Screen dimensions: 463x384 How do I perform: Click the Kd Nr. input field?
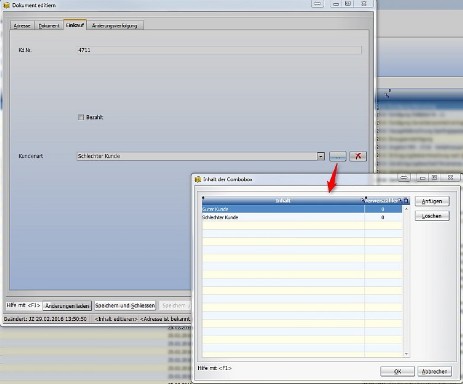click(x=219, y=50)
